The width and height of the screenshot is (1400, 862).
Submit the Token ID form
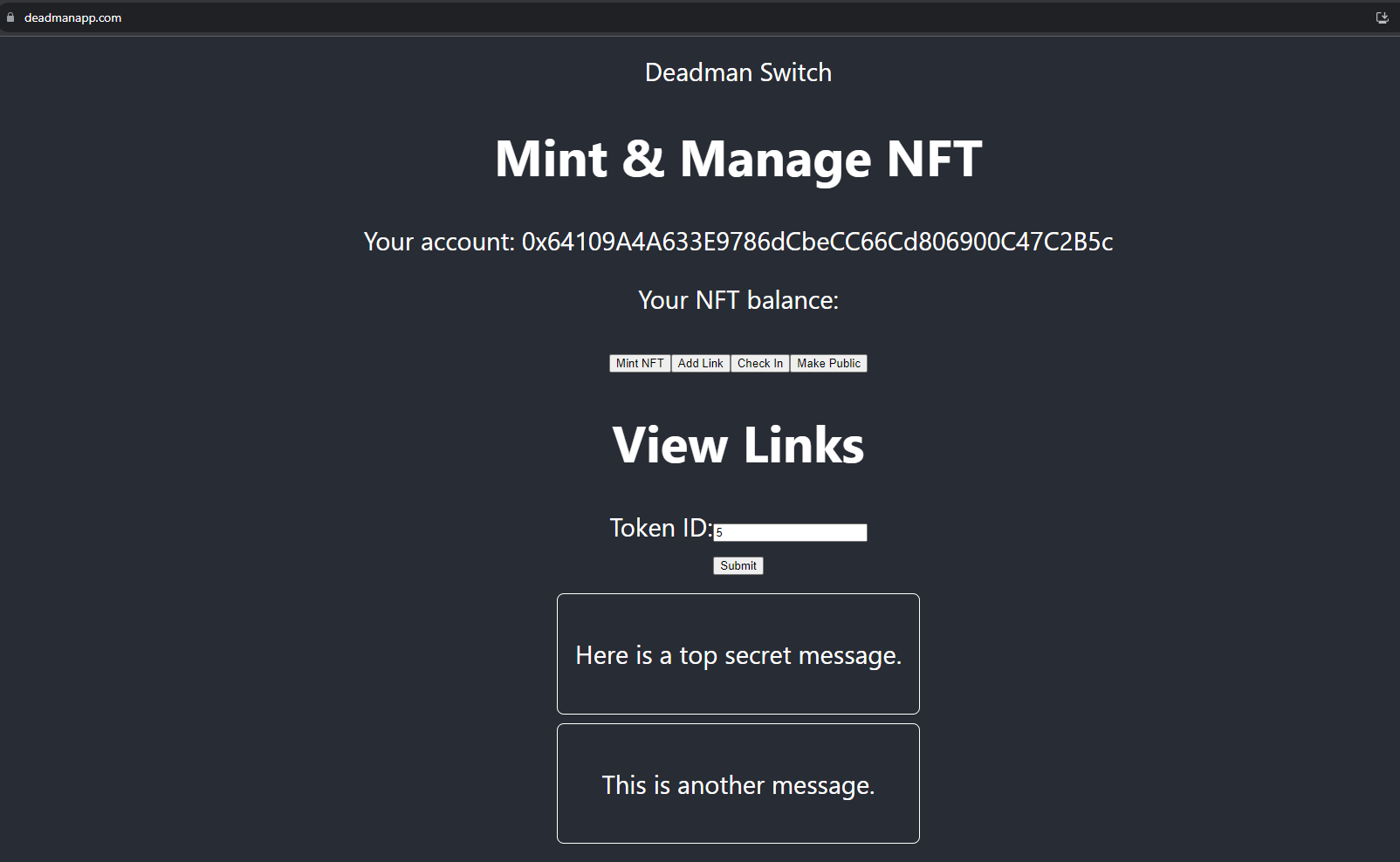tap(738, 566)
